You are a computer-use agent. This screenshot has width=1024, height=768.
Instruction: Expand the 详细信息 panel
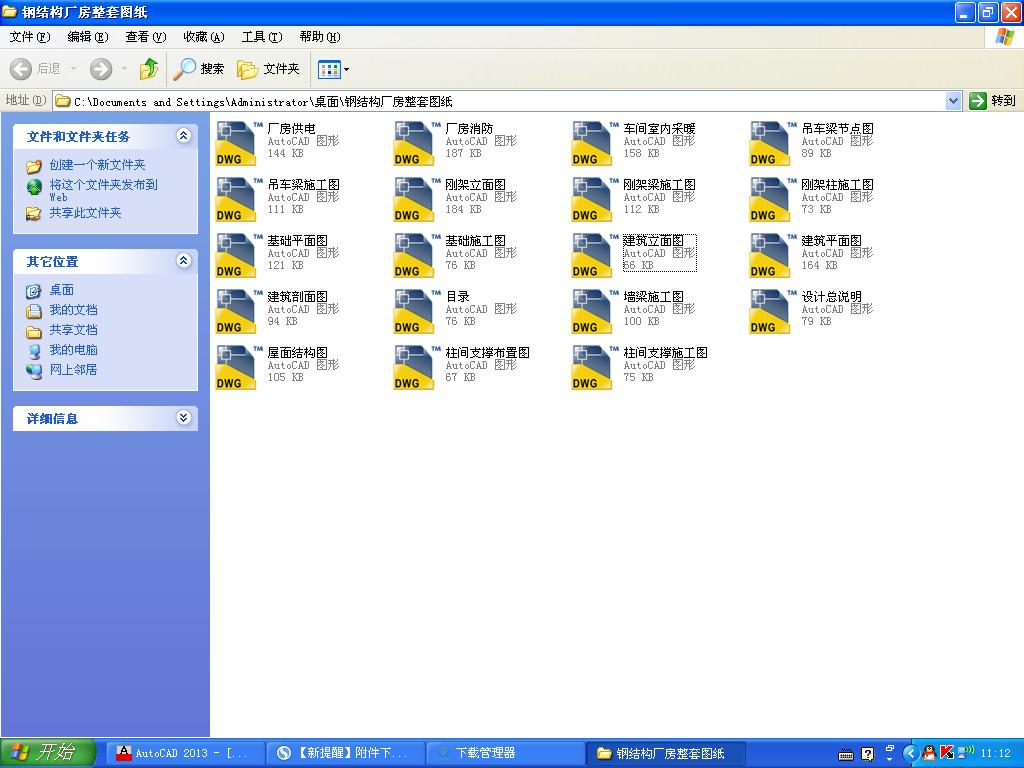point(183,418)
